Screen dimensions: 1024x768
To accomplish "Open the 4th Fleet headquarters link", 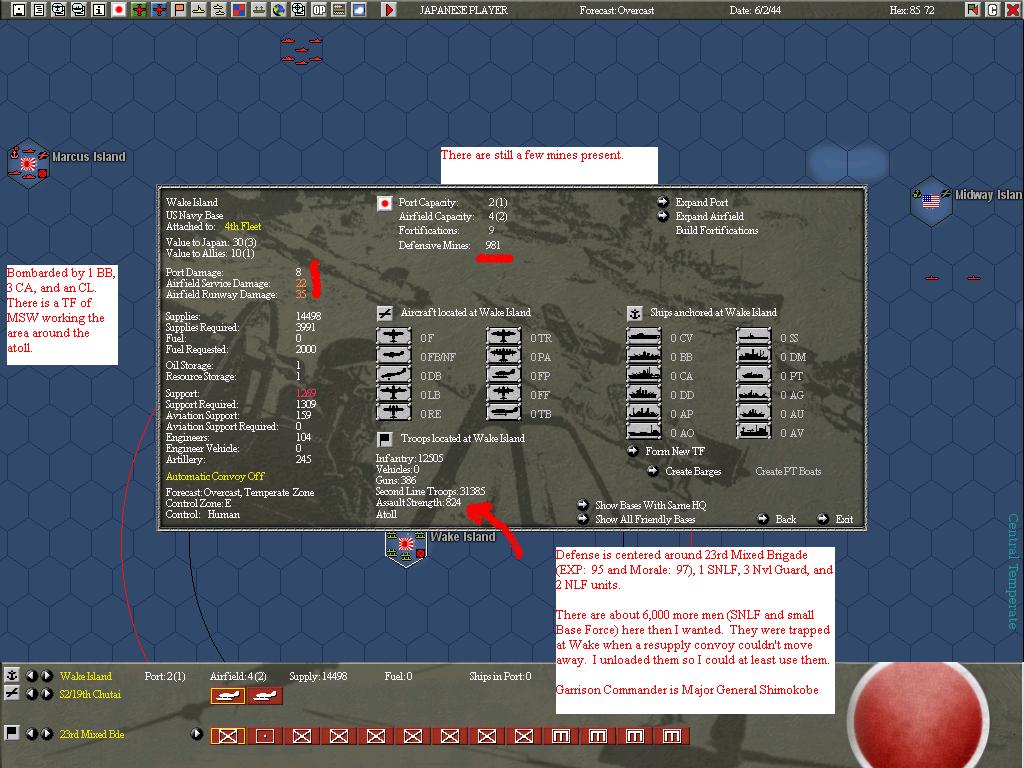I will tap(242, 227).
